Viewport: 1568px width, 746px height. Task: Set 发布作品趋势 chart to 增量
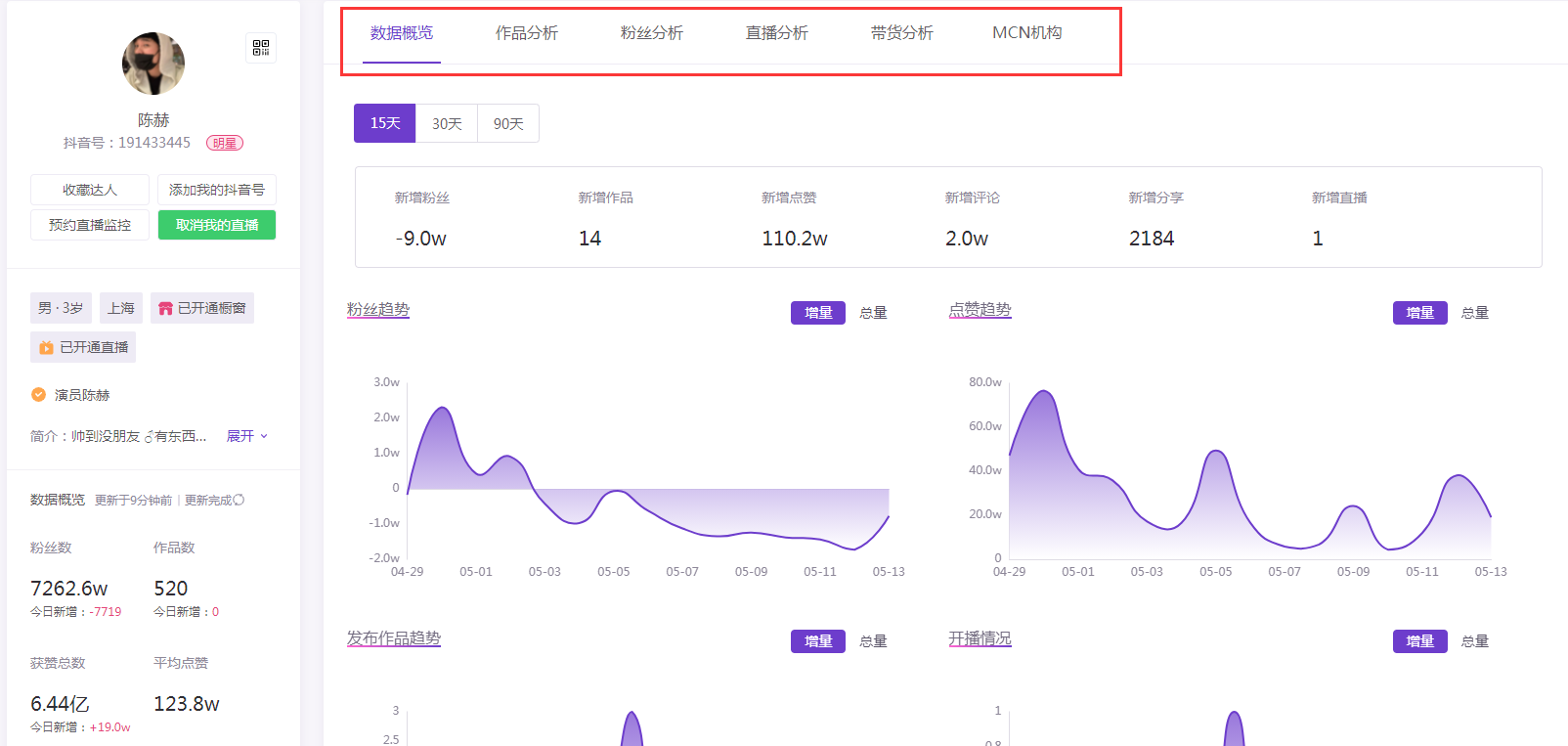(x=818, y=641)
